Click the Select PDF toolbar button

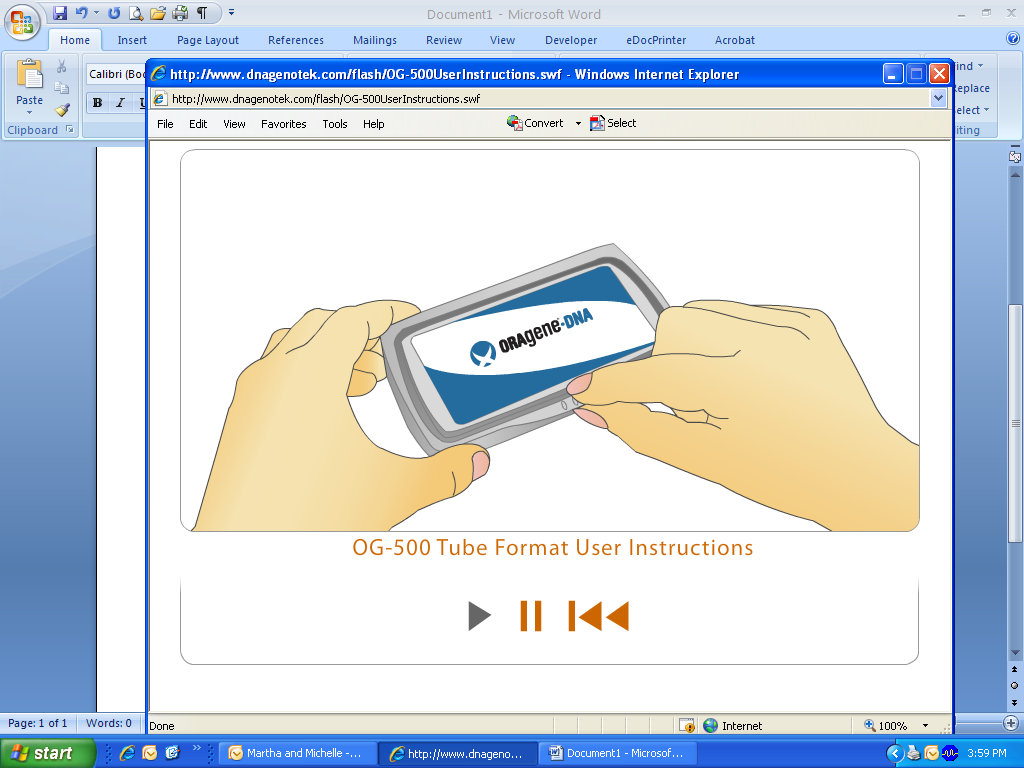click(x=613, y=123)
